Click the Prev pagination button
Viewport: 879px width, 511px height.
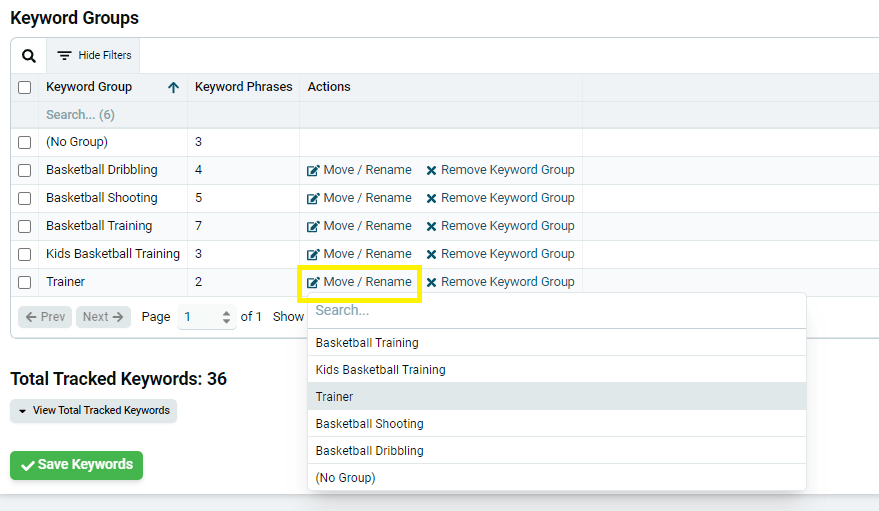(x=45, y=317)
